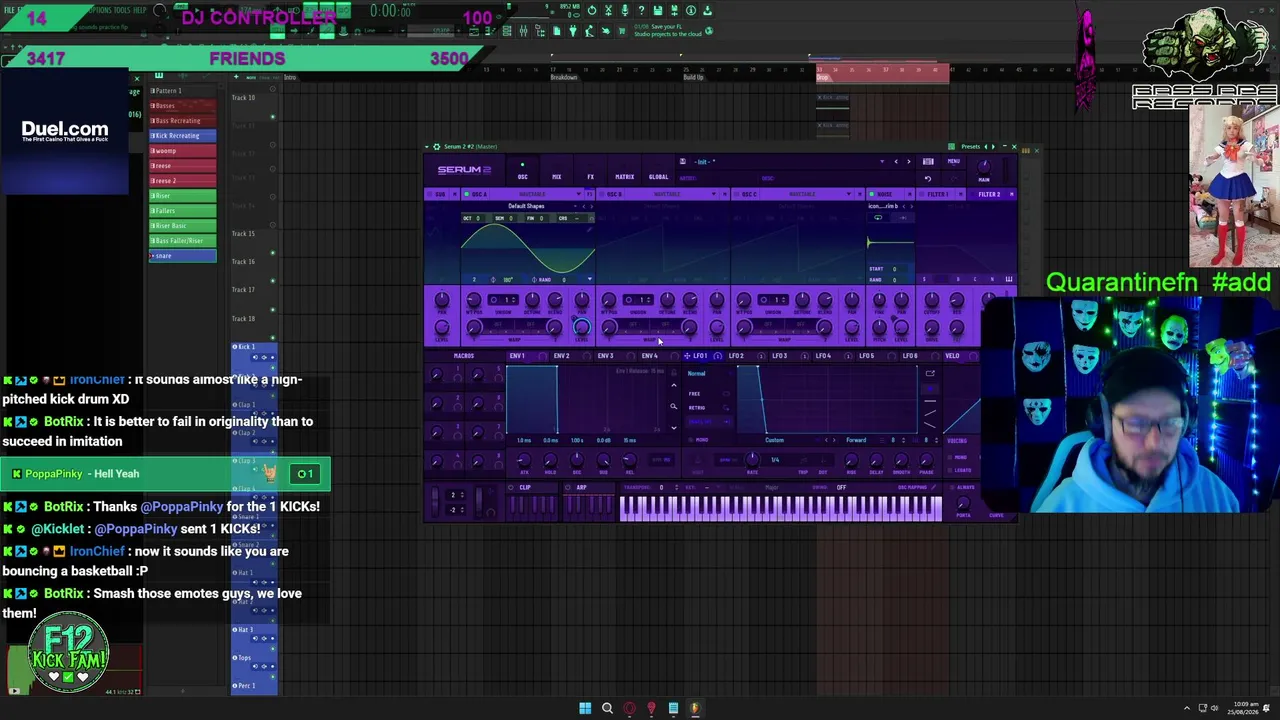Toggle OSC A on or off
The image size is (1280, 720).
click(x=466, y=194)
